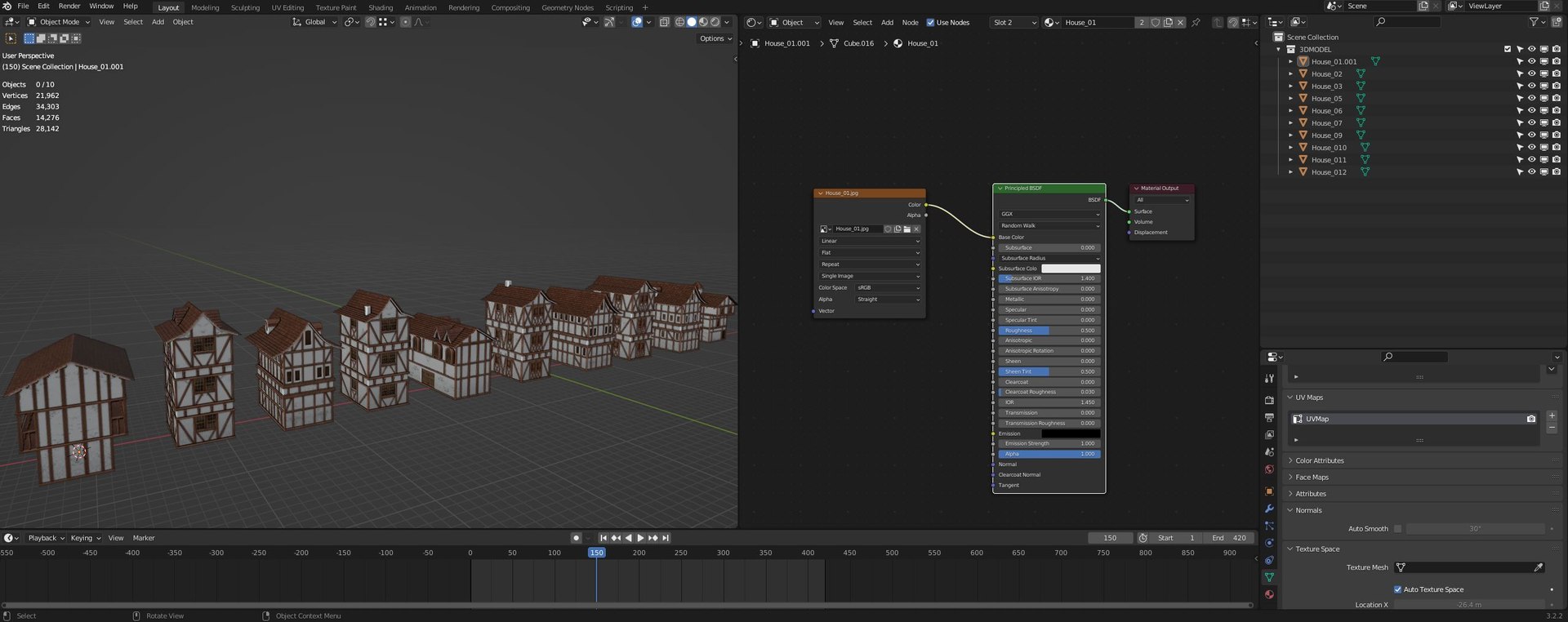
Task: Click the Texture Mesh eyedropper icon
Action: (1539, 567)
